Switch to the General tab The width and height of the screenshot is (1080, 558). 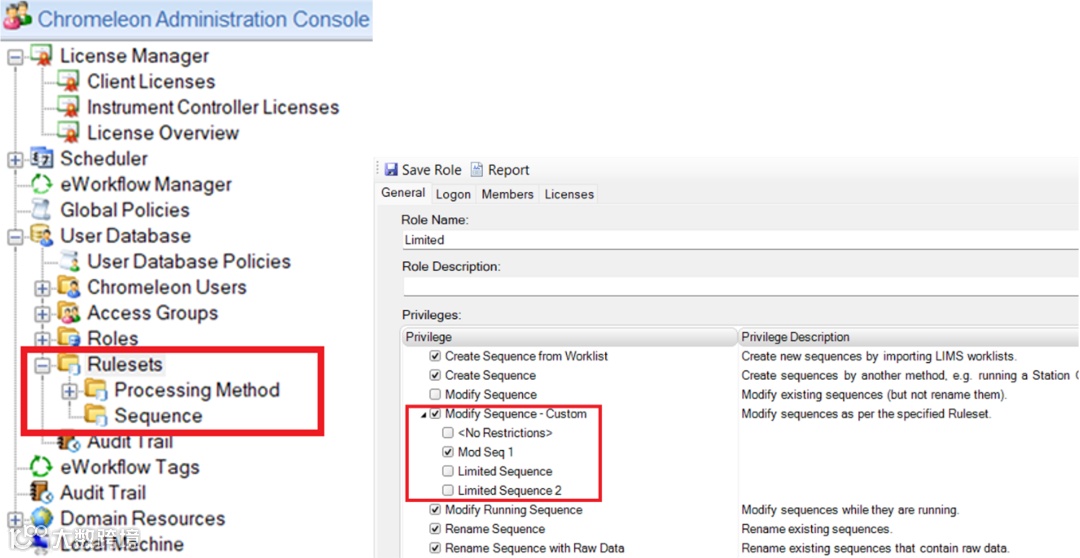(403, 194)
